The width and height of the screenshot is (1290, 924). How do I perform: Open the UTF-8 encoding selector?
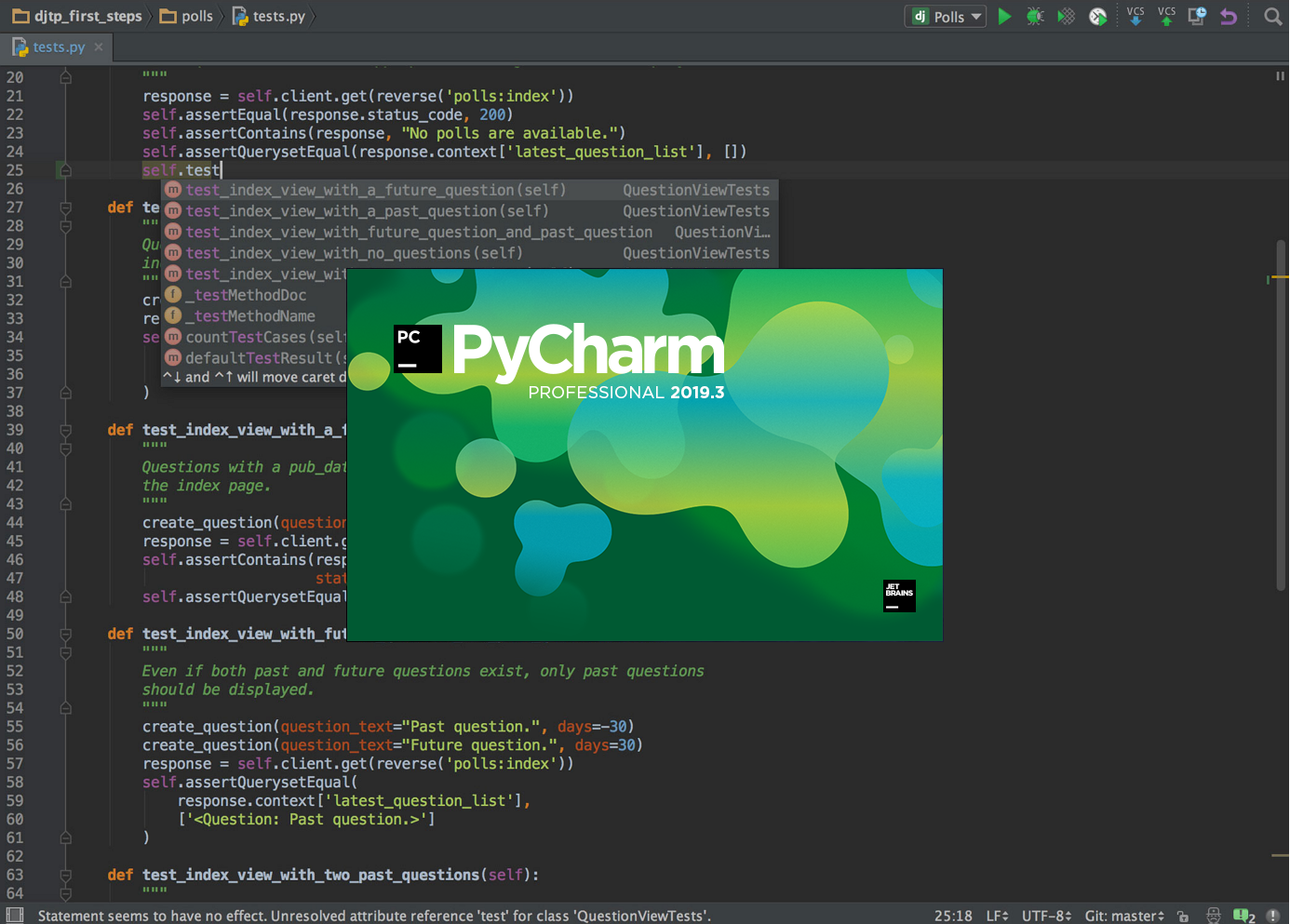1047,916
